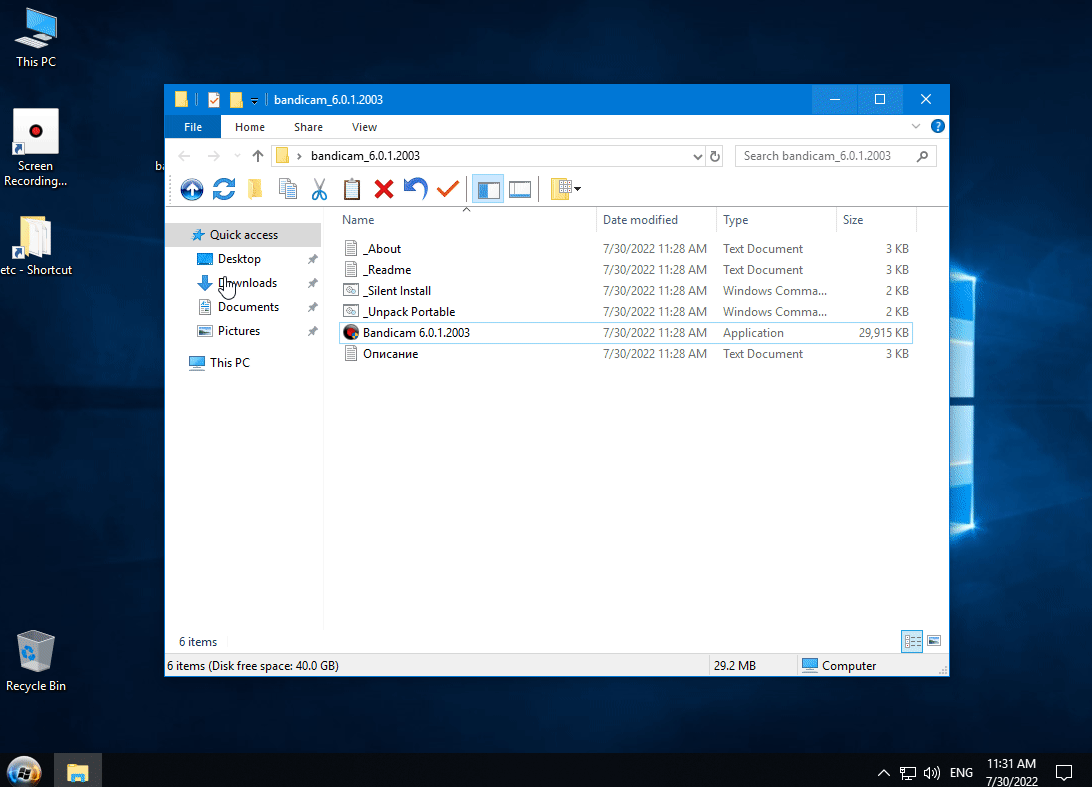The width and height of the screenshot is (1092, 787).
Task: Click the Properties checkmark icon in the title bar
Action: tap(214, 100)
